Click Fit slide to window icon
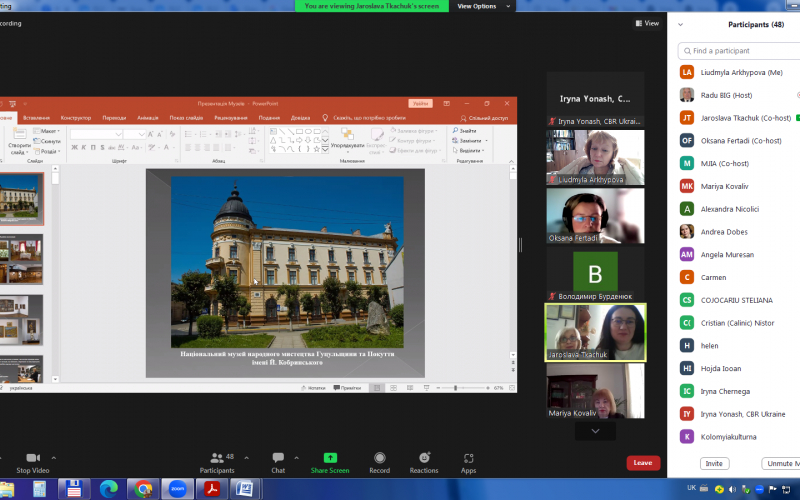The image size is (800, 500). [512, 388]
